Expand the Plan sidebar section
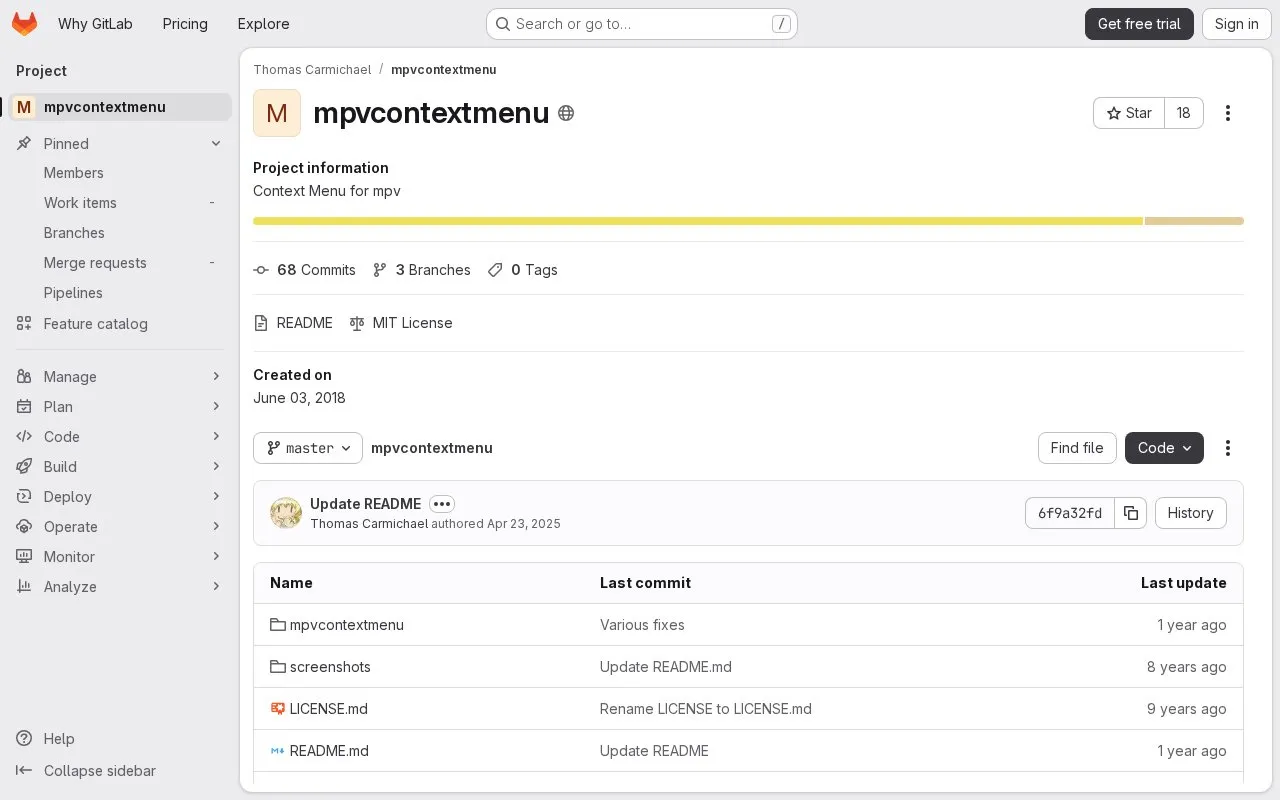The width and height of the screenshot is (1280, 800). (120, 407)
